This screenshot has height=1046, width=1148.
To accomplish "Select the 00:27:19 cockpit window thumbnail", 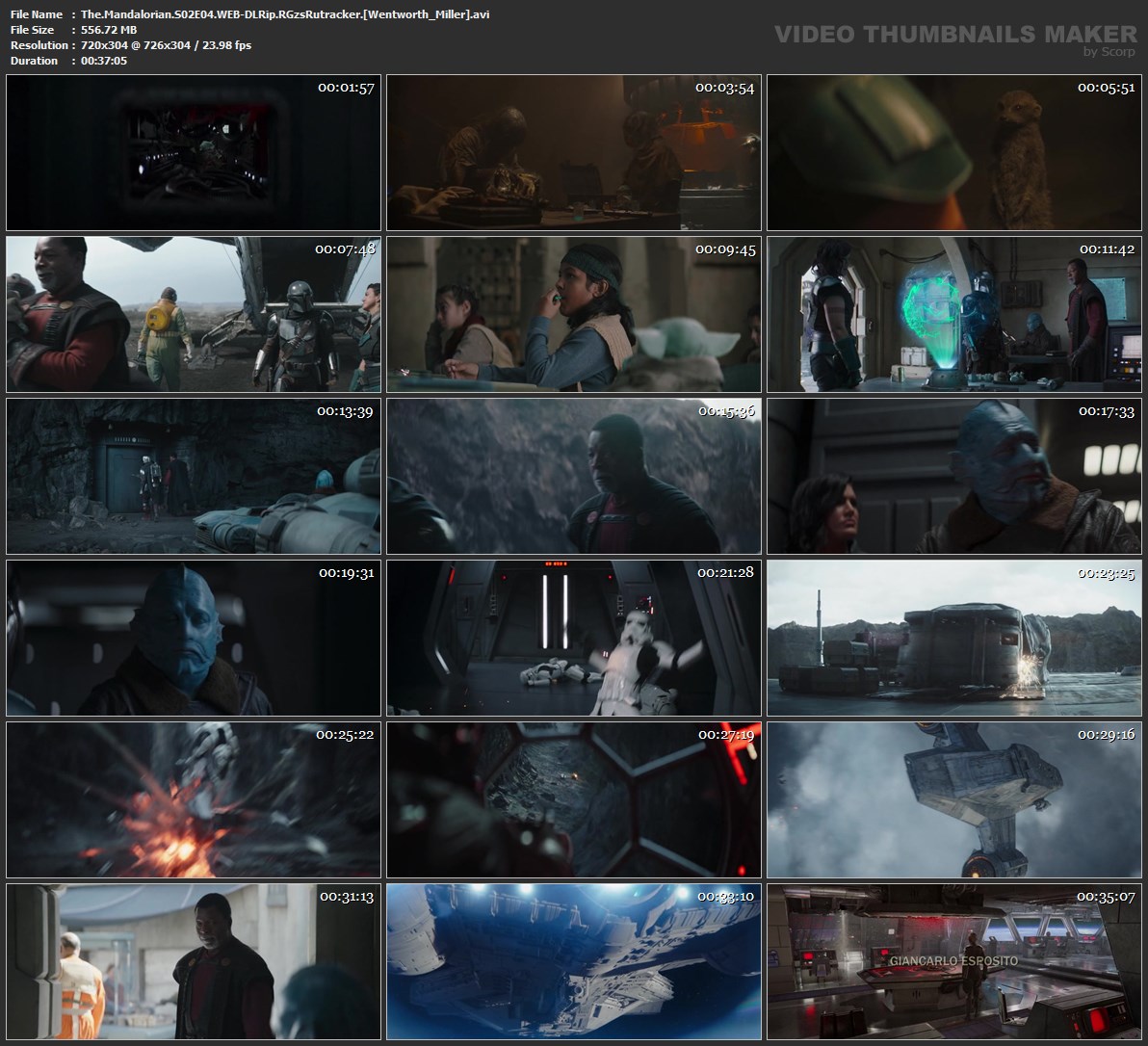I will tap(574, 799).
